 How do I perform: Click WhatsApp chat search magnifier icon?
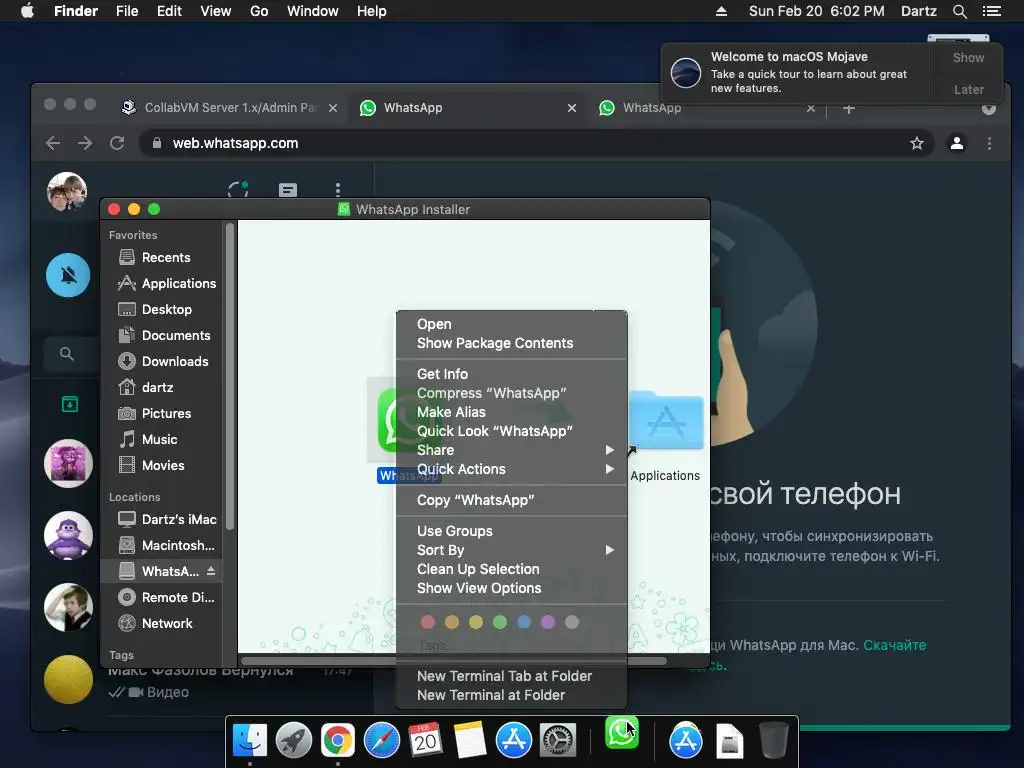pos(67,354)
